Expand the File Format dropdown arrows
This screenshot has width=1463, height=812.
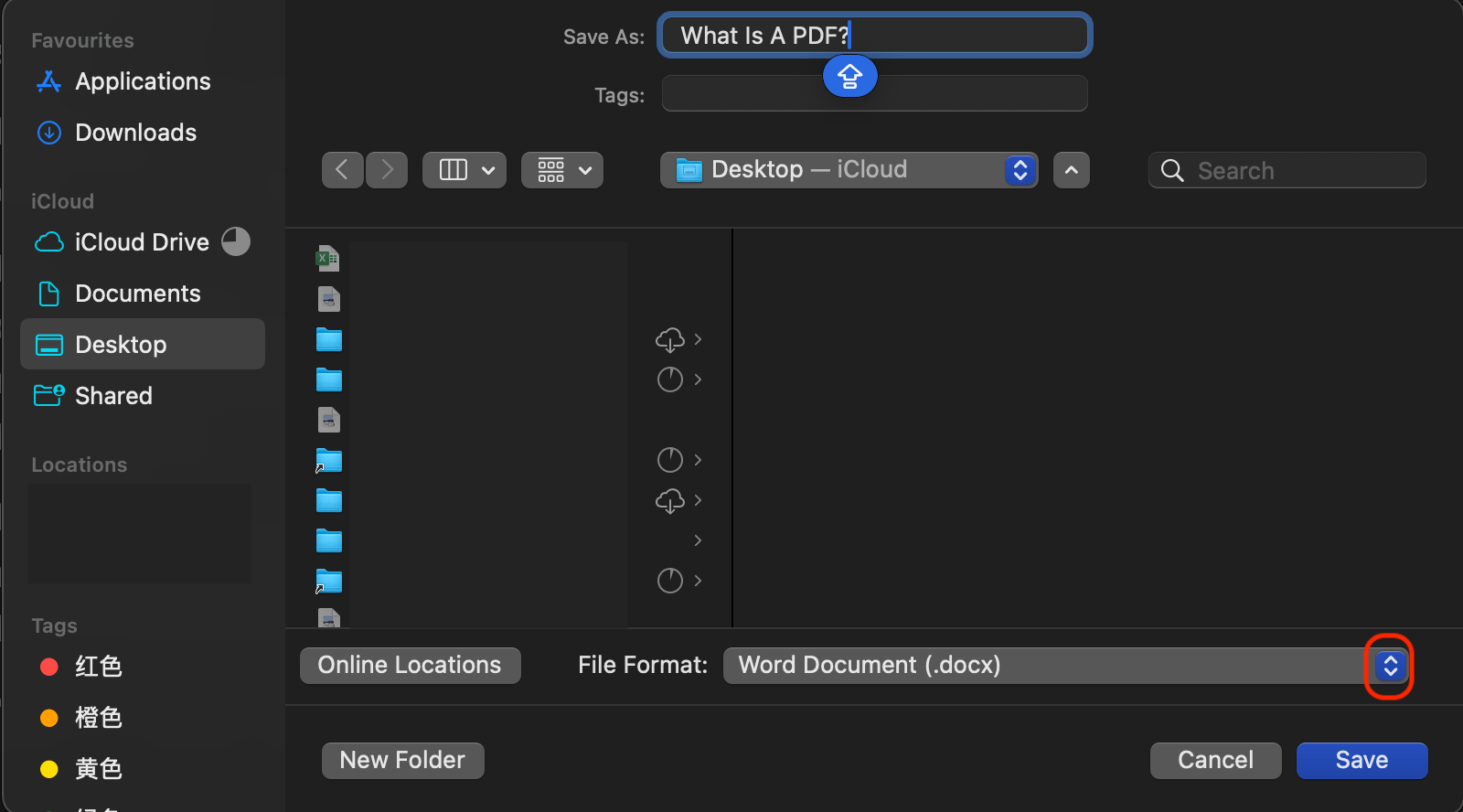pos(1390,666)
